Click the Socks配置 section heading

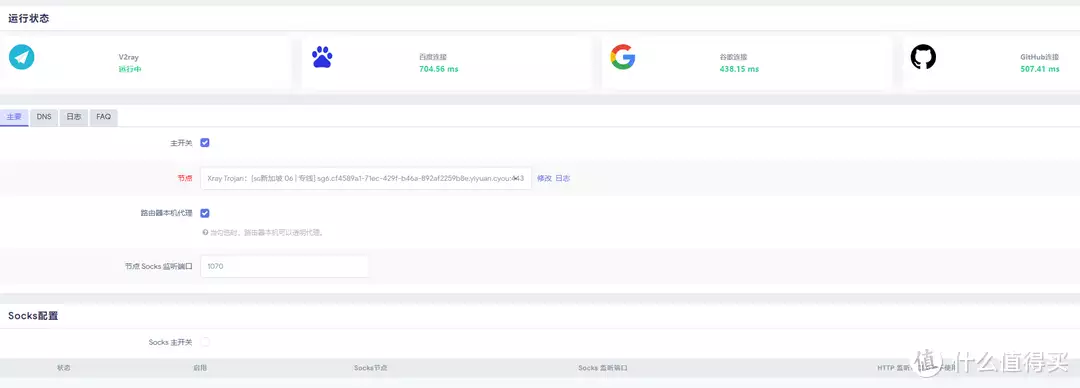point(33,316)
